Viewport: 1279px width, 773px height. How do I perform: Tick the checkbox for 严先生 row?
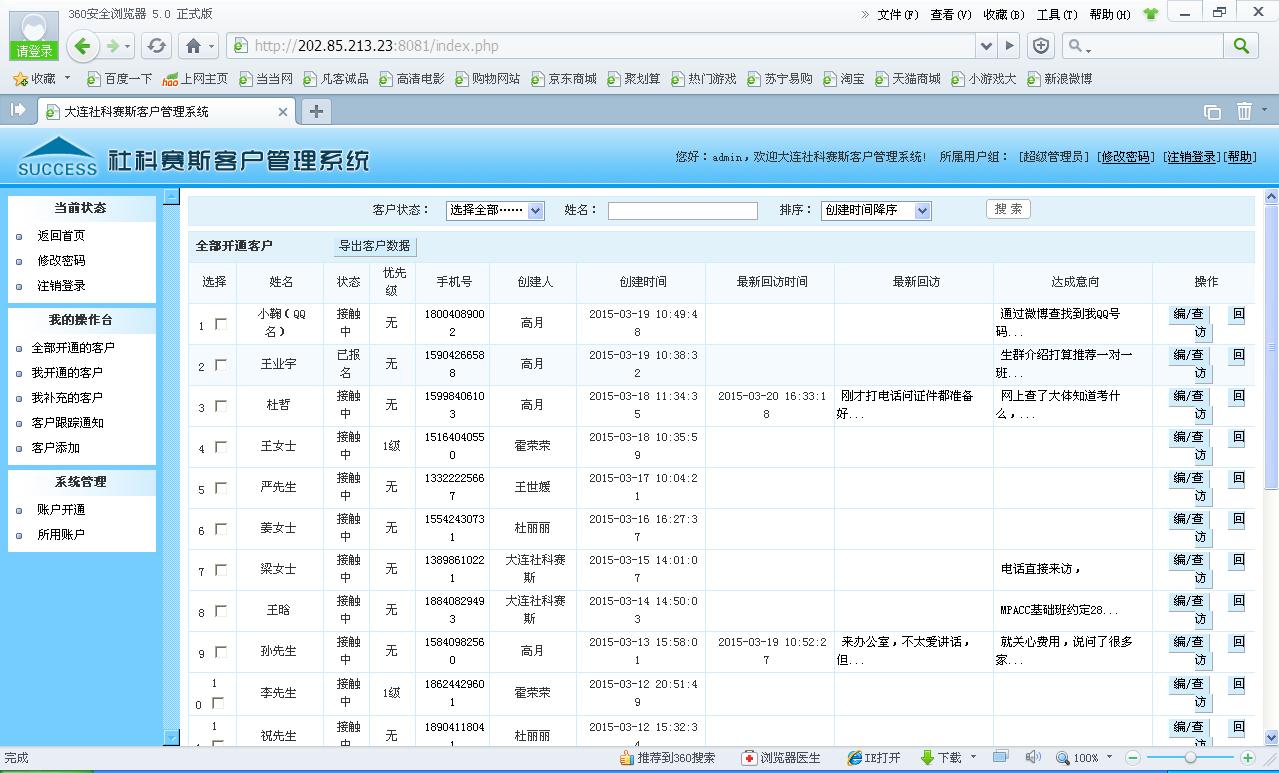coord(221,488)
